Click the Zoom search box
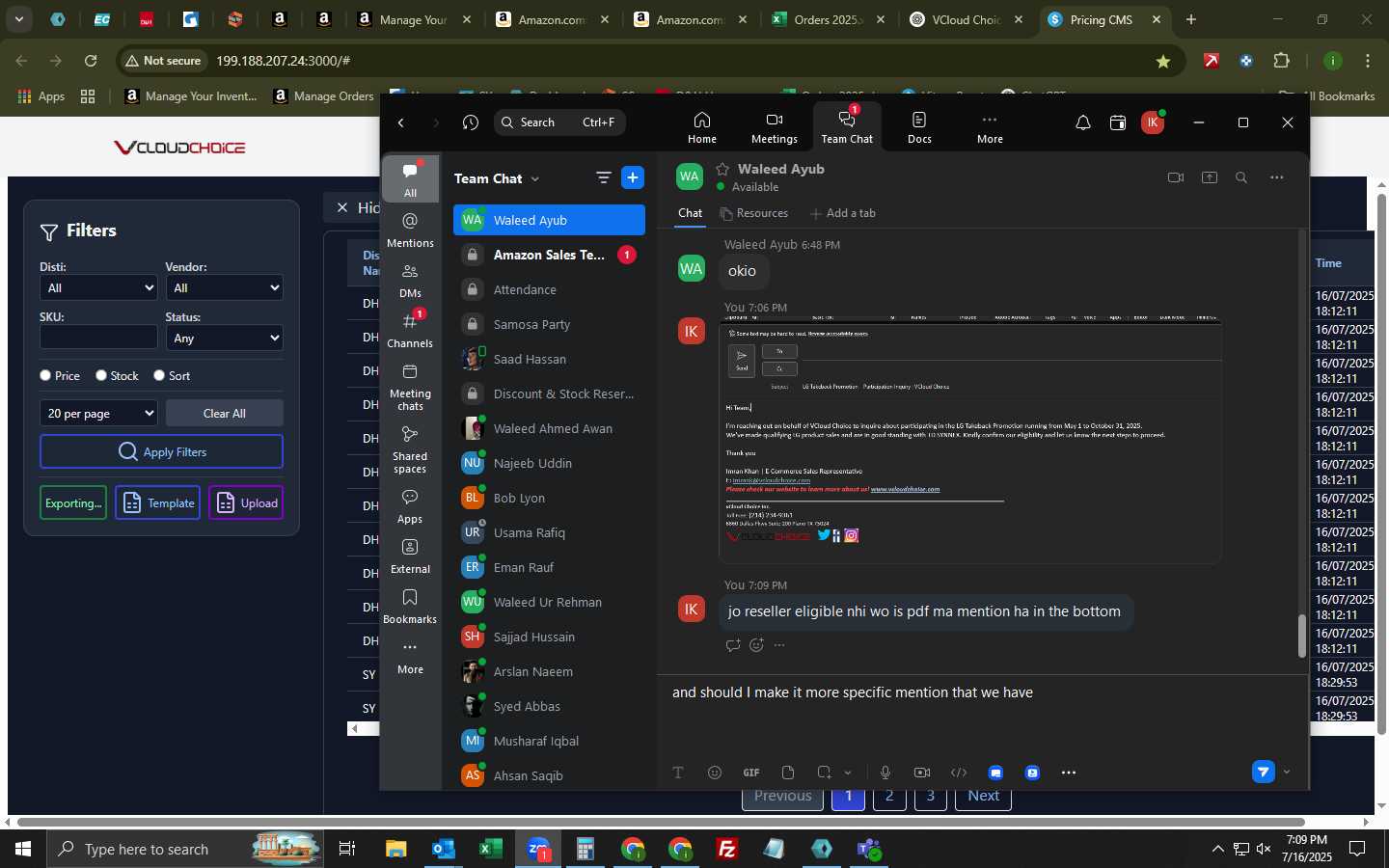 pyautogui.click(x=558, y=122)
